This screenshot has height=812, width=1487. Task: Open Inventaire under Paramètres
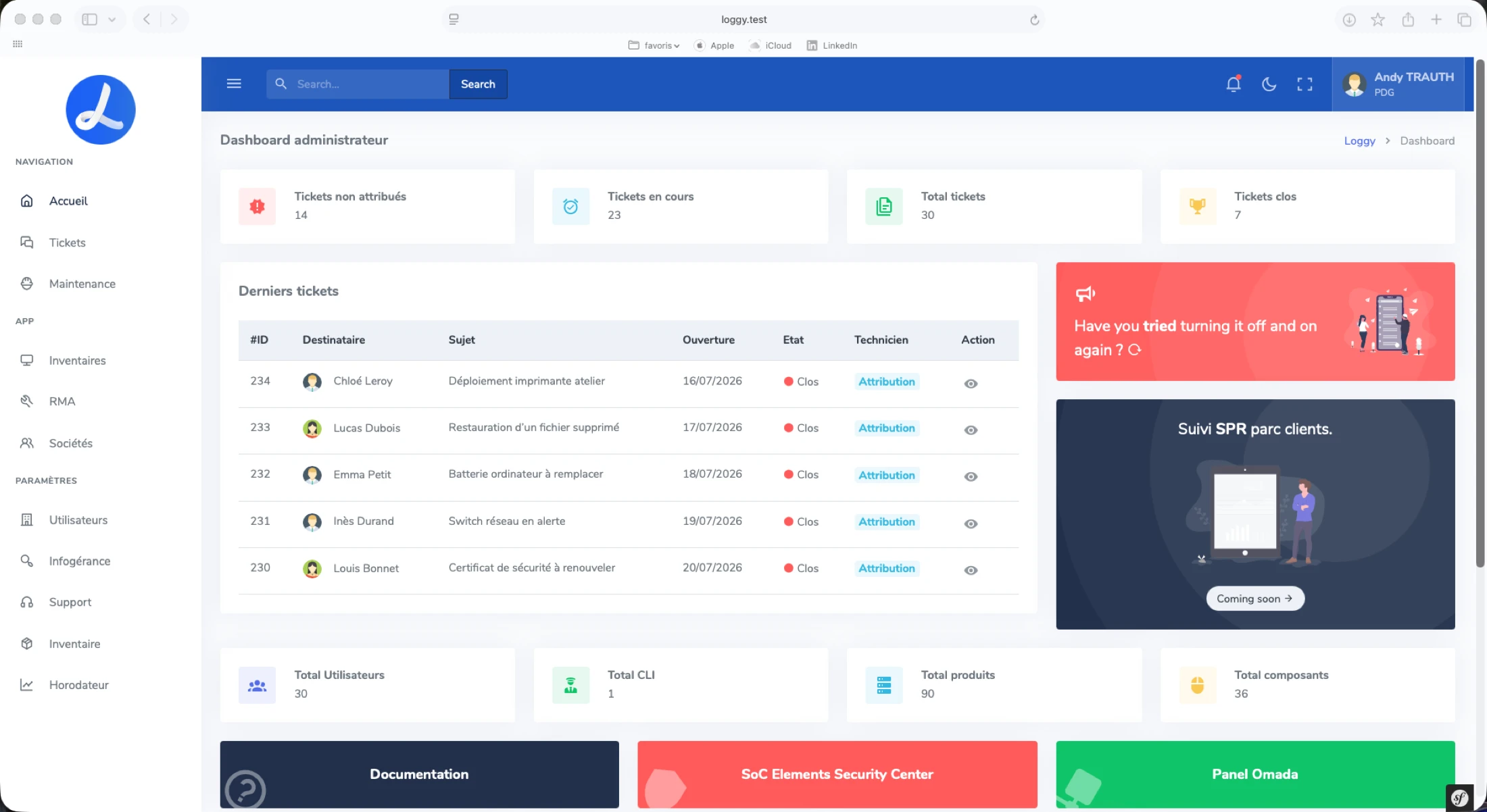pyautogui.click(x=74, y=644)
